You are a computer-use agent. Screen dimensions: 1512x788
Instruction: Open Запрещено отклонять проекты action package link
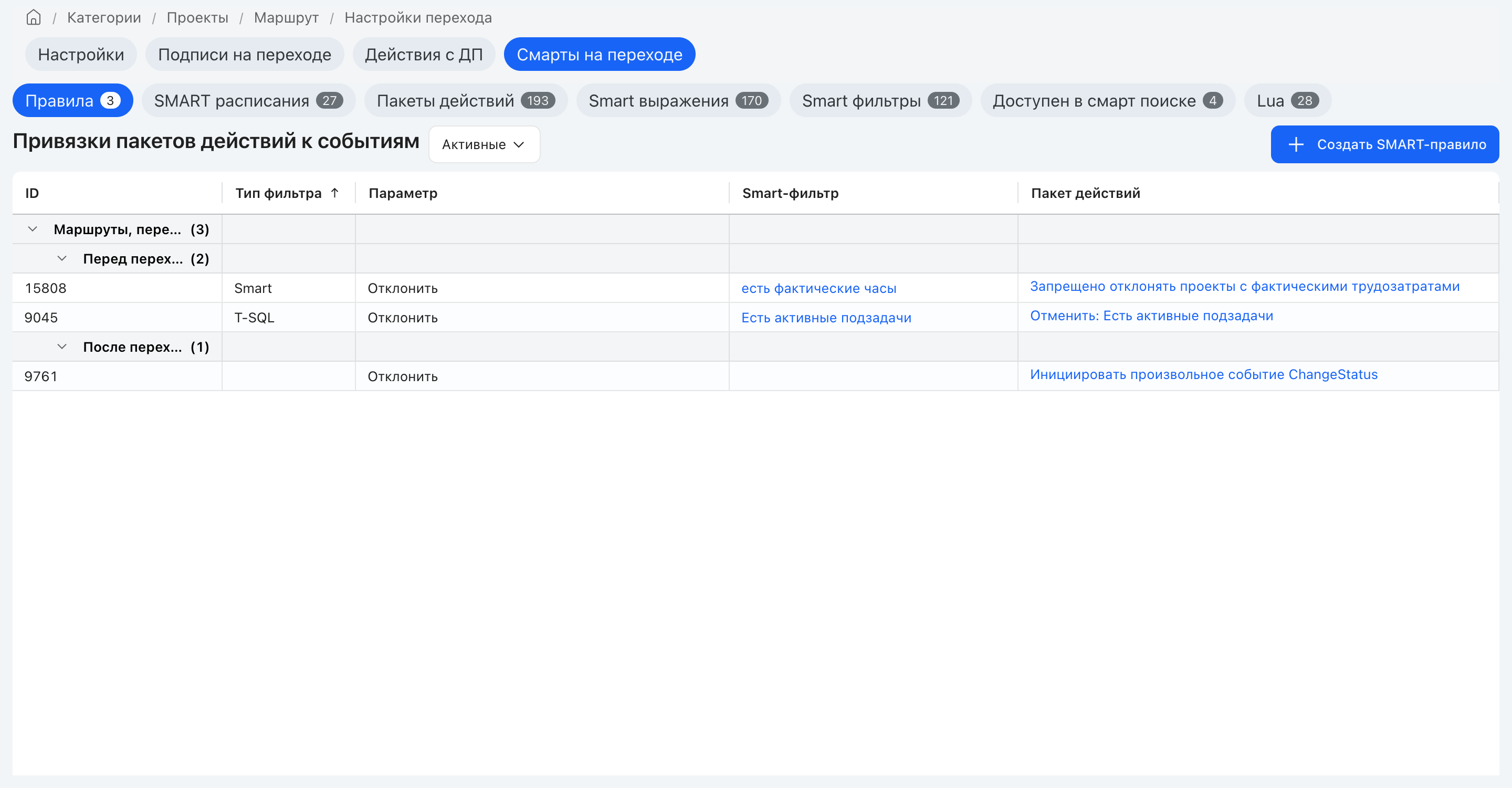(1244, 286)
